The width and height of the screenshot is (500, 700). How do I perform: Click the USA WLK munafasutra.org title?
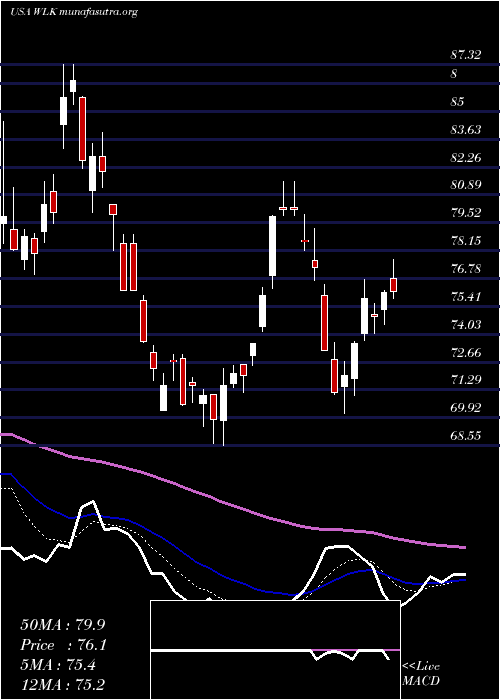(73, 12)
